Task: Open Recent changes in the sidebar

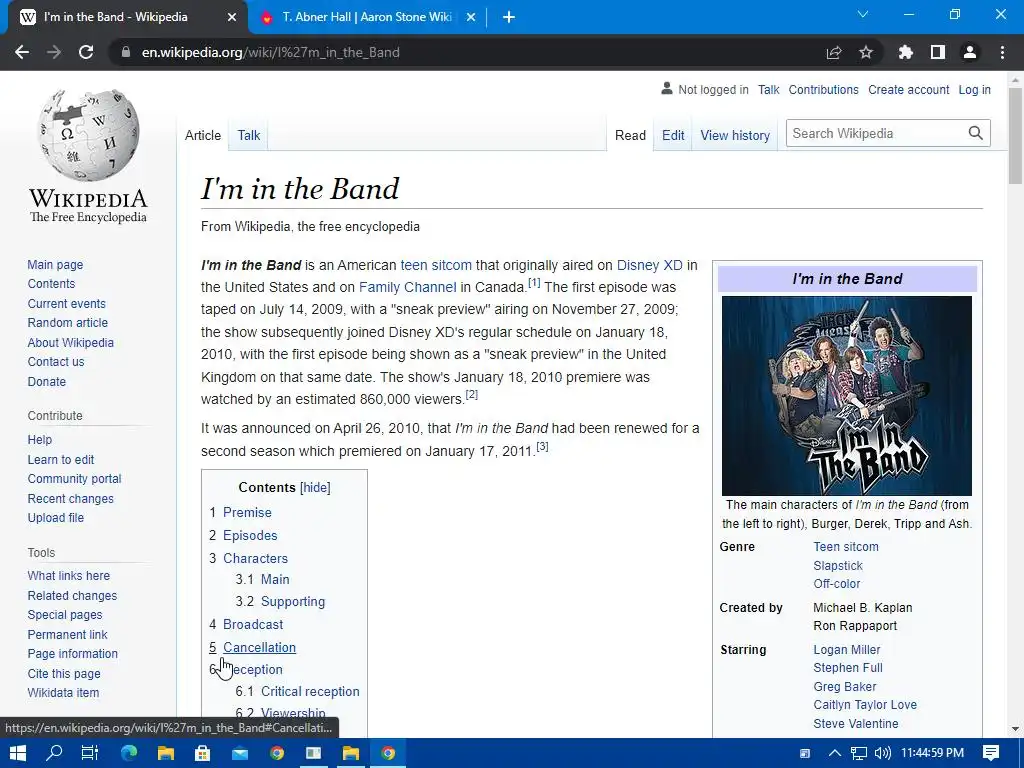Action: pos(71,498)
